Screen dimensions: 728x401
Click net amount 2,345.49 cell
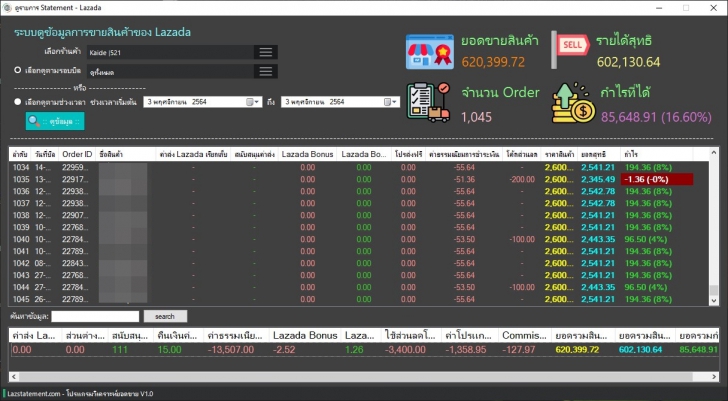tap(598, 179)
